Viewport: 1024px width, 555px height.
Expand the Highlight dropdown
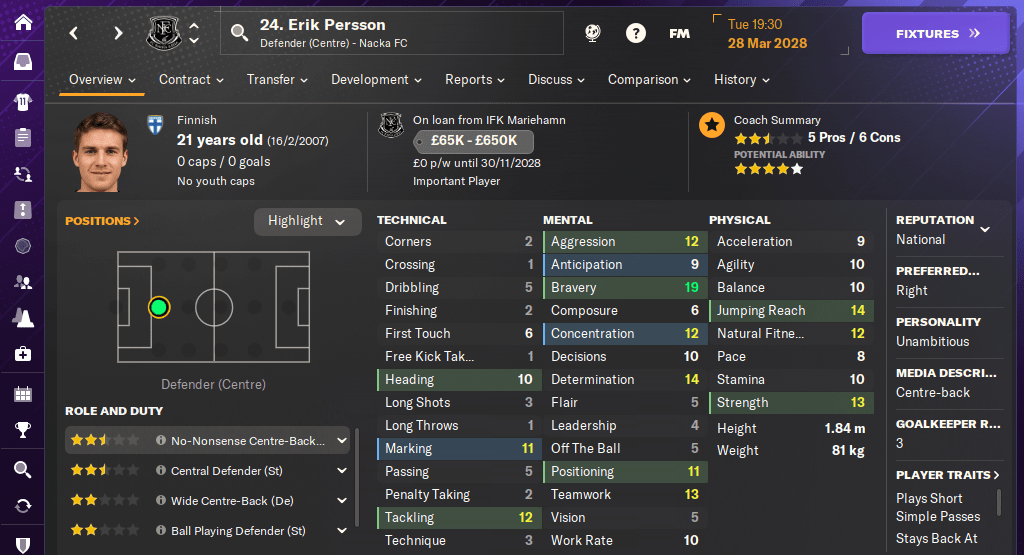coord(307,221)
